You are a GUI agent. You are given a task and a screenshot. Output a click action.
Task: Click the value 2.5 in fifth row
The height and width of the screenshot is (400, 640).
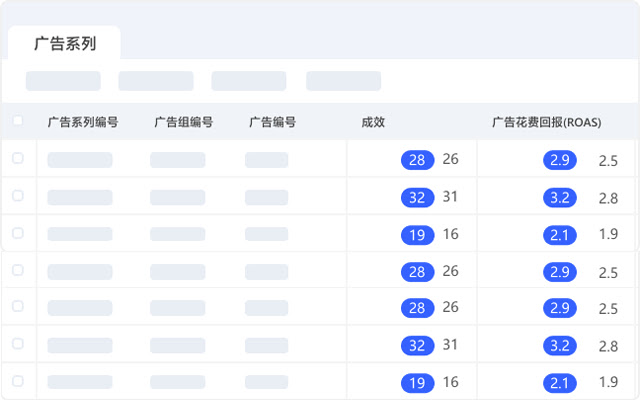608,309
